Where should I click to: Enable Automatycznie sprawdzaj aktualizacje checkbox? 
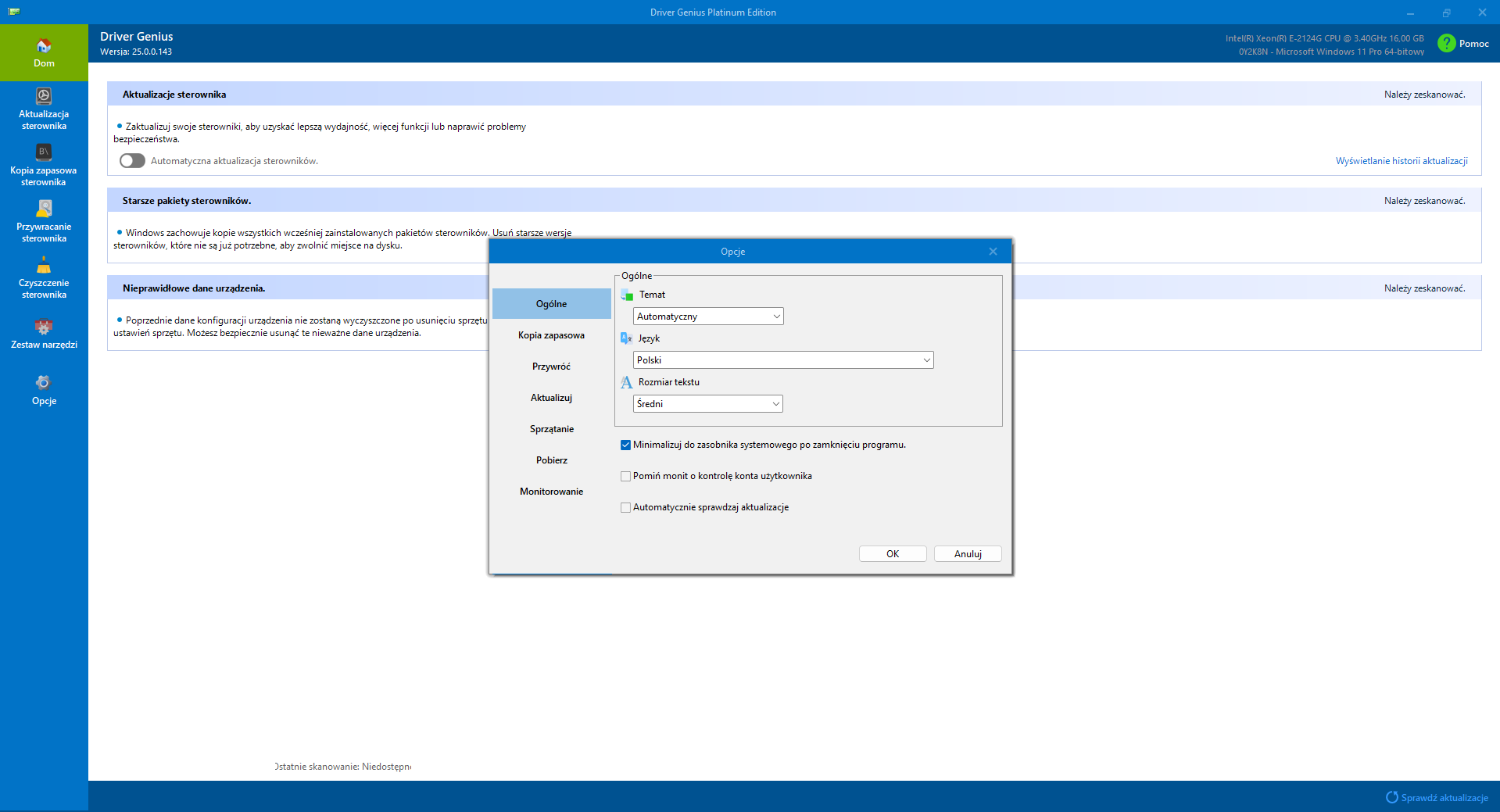click(x=625, y=507)
